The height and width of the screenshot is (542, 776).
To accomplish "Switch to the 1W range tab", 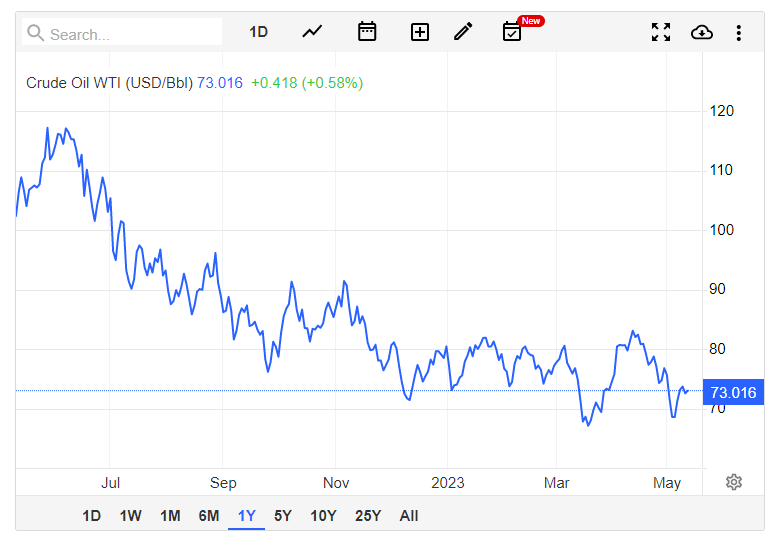I will [x=131, y=516].
